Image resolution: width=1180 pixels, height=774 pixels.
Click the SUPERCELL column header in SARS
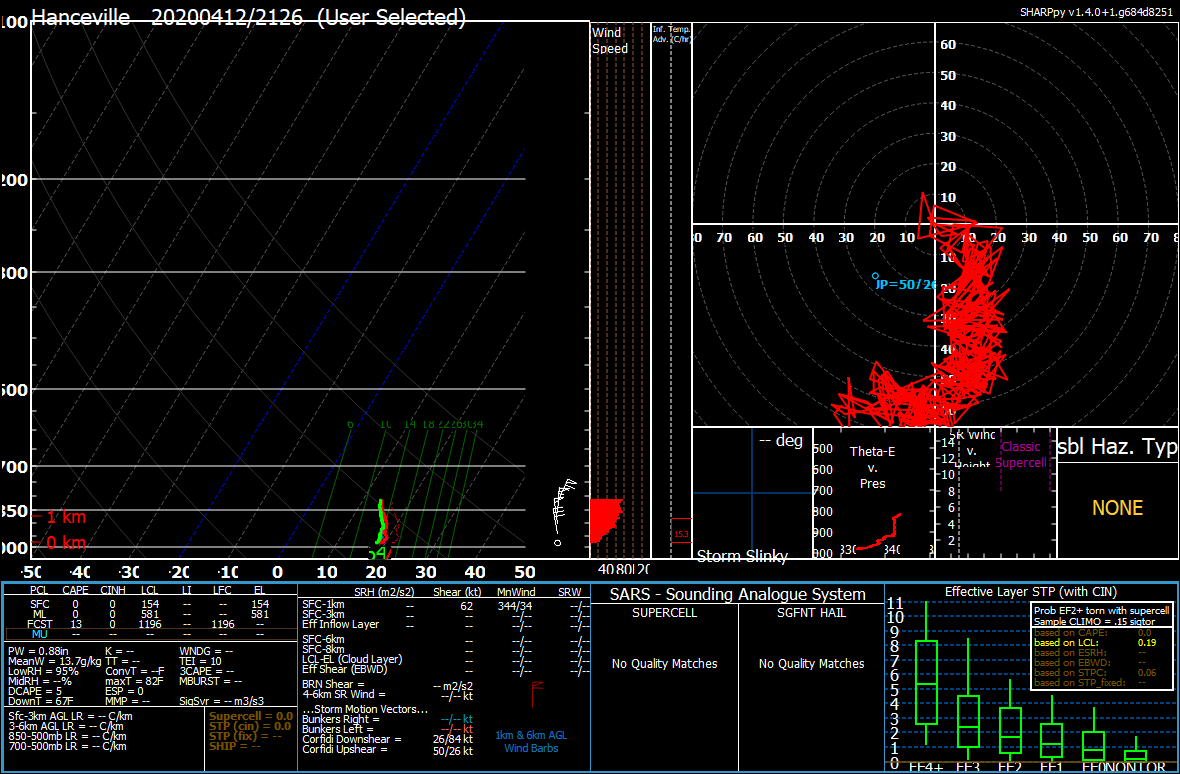click(x=665, y=612)
